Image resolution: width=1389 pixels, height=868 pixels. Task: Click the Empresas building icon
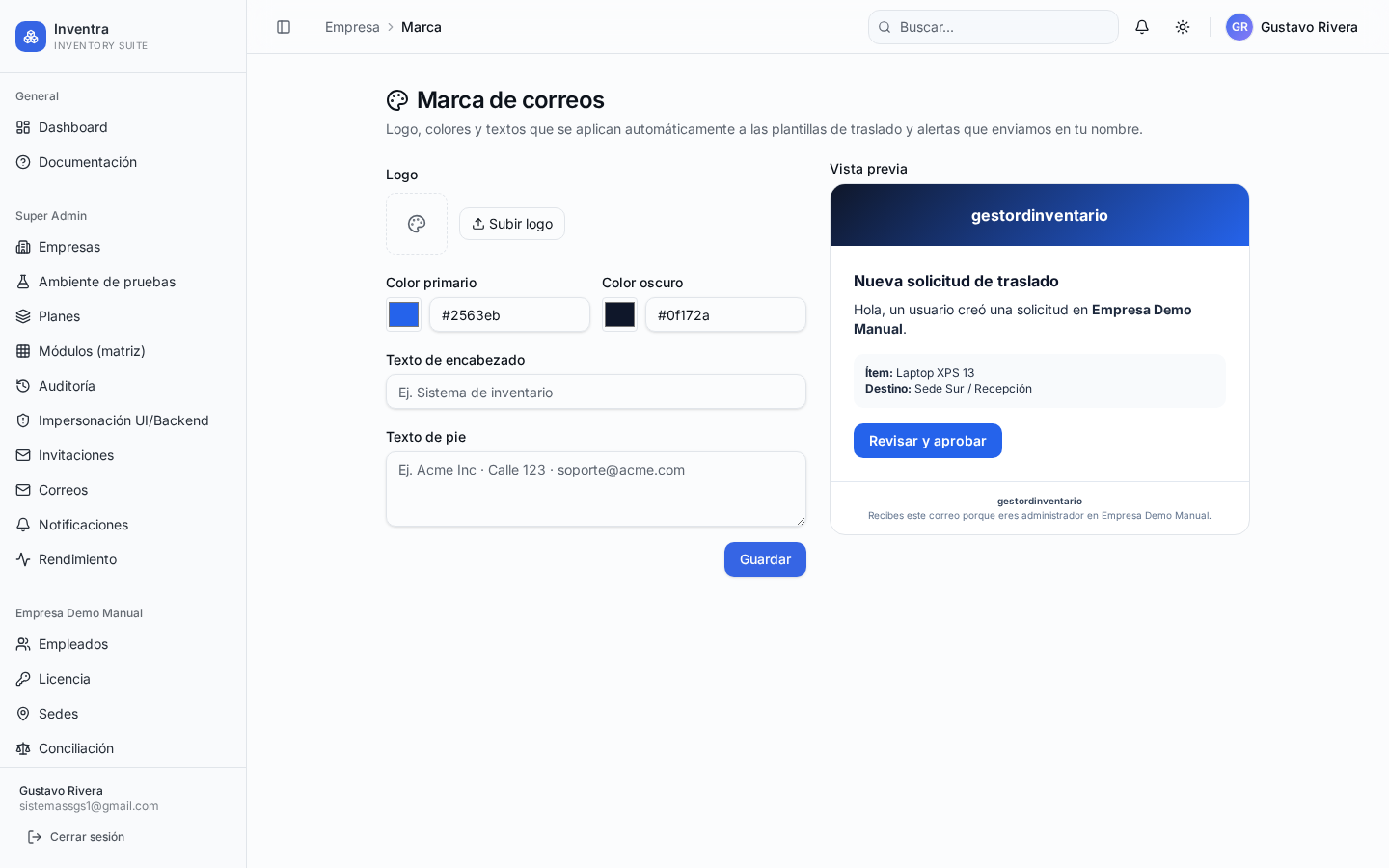click(23, 247)
